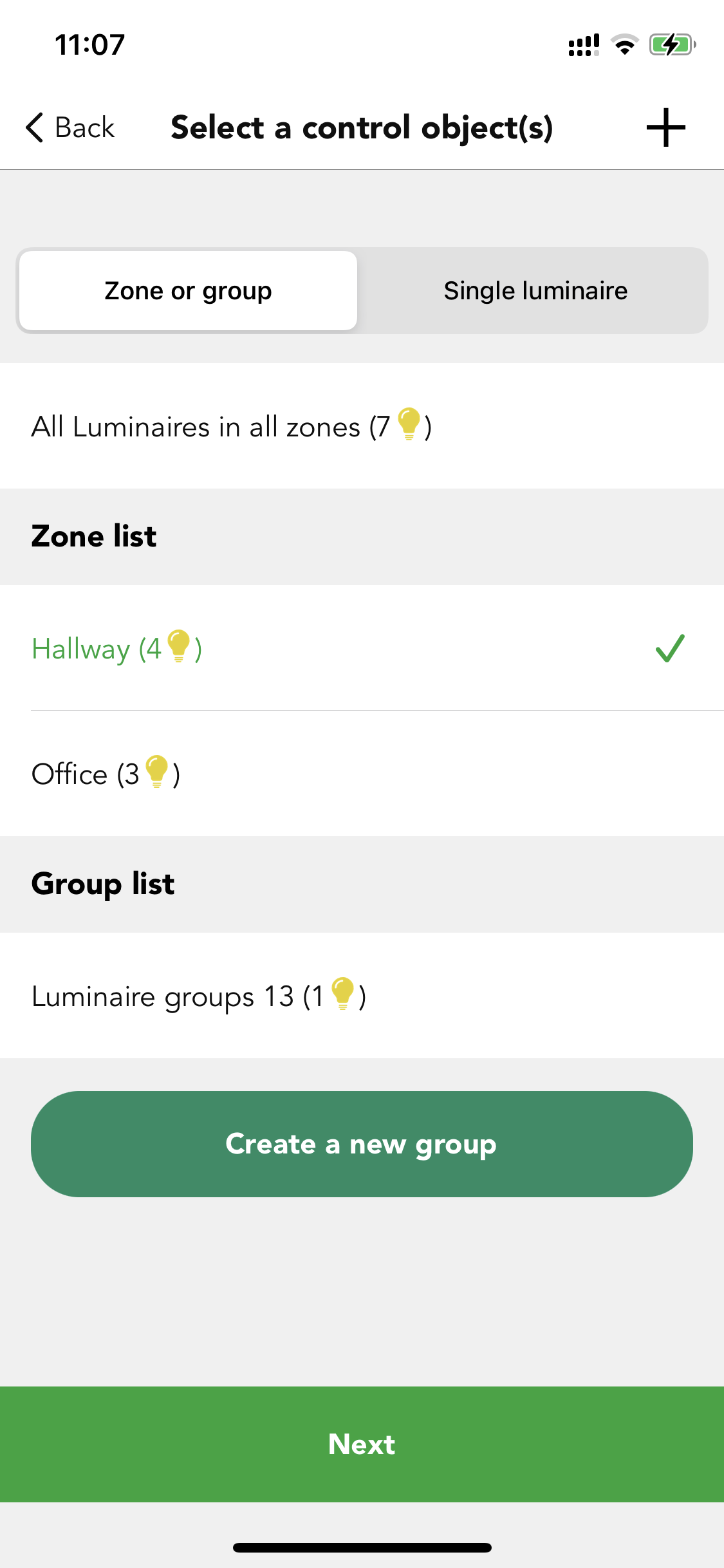Select the Office zone
Image resolution: width=724 pixels, height=1568 pixels.
tap(362, 773)
